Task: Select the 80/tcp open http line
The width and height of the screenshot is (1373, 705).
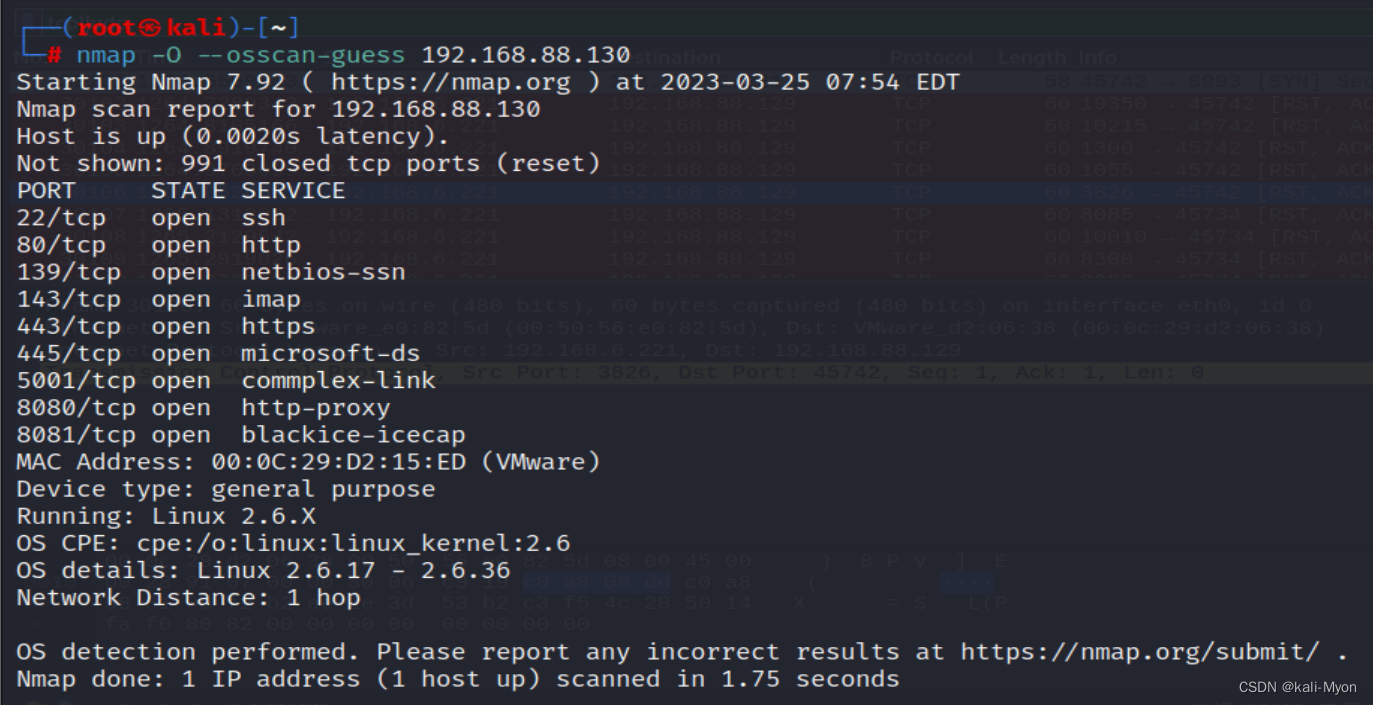Action: [158, 245]
